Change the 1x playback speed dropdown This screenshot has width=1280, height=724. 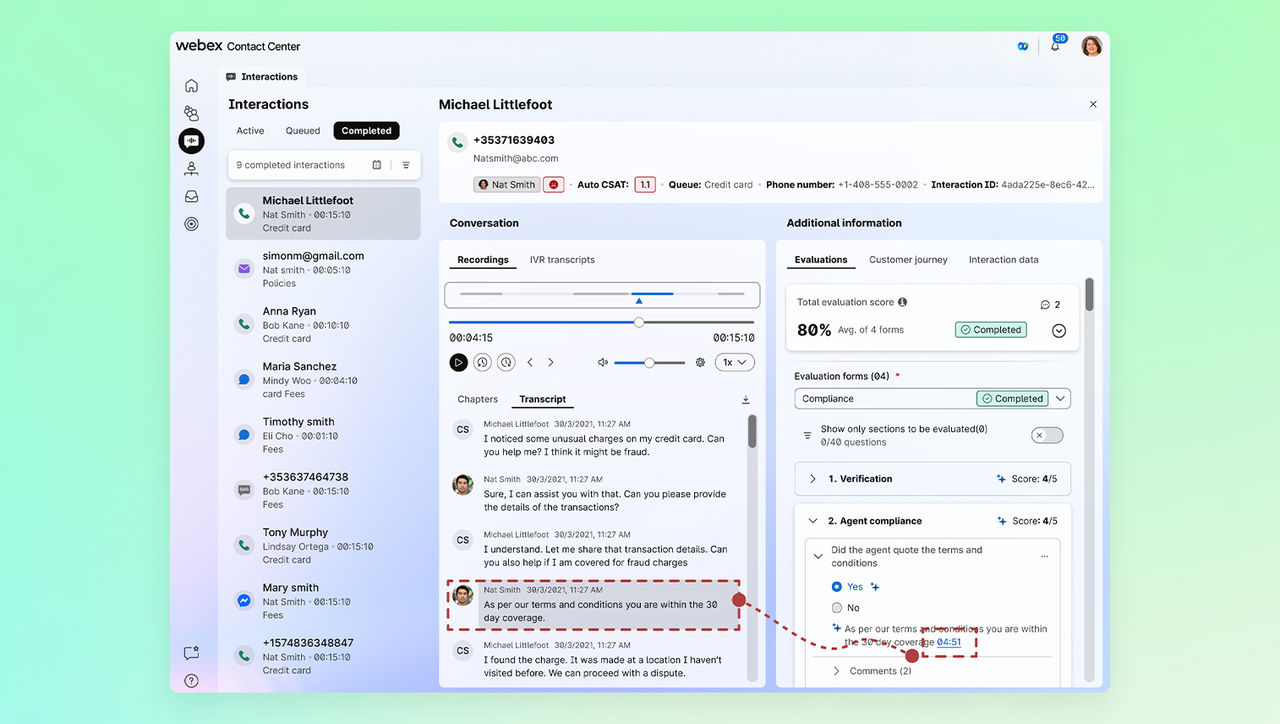(734, 363)
